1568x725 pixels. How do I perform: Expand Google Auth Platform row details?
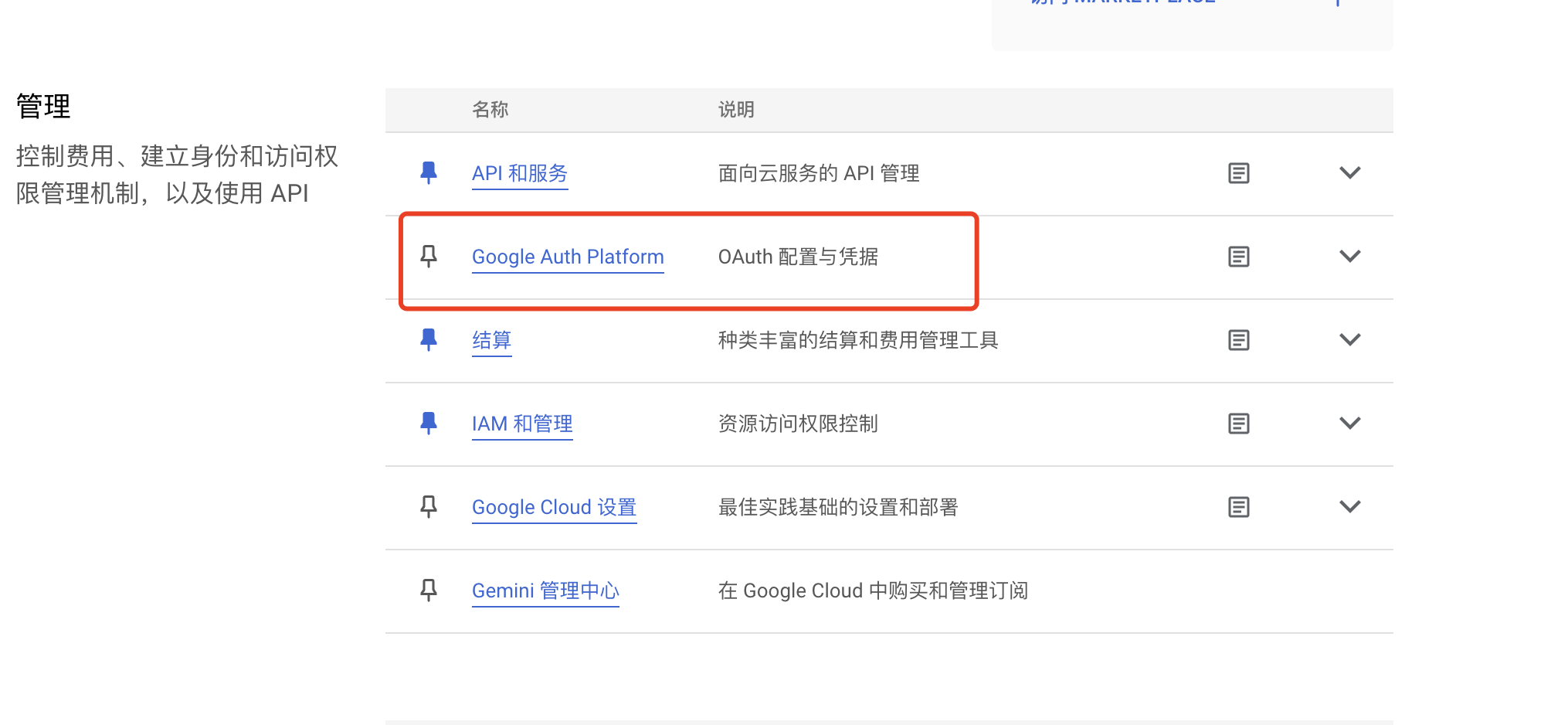click(1349, 257)
